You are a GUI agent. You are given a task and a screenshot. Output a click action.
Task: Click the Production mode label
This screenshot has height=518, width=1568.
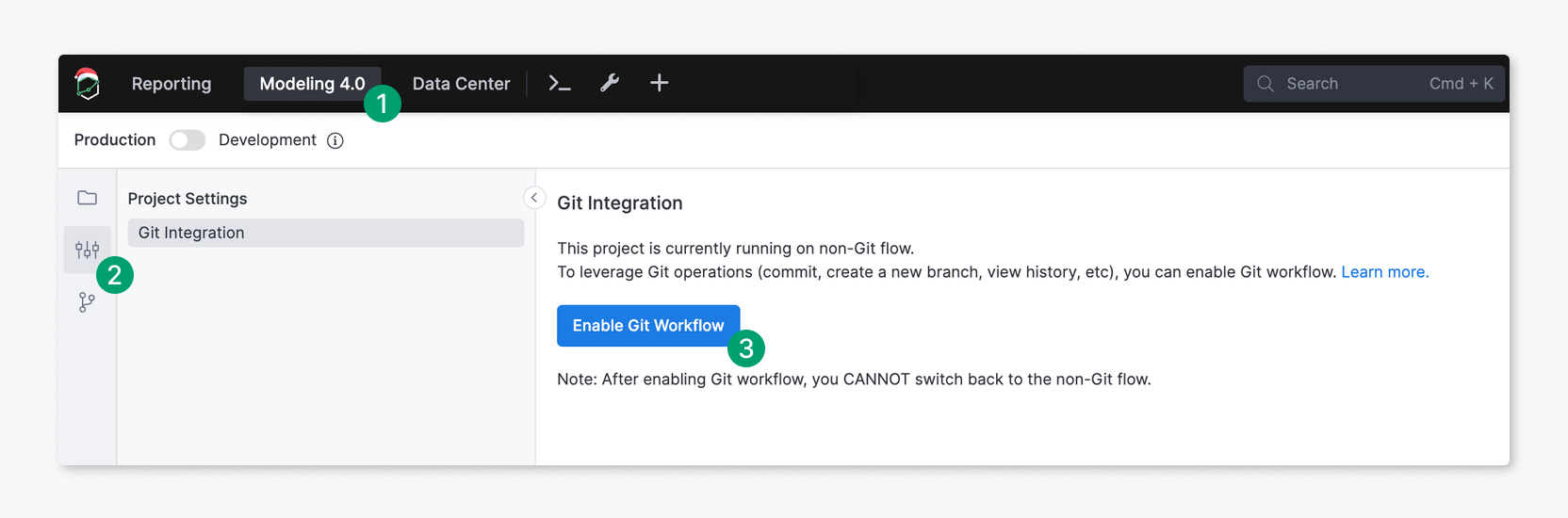[115, 140]
